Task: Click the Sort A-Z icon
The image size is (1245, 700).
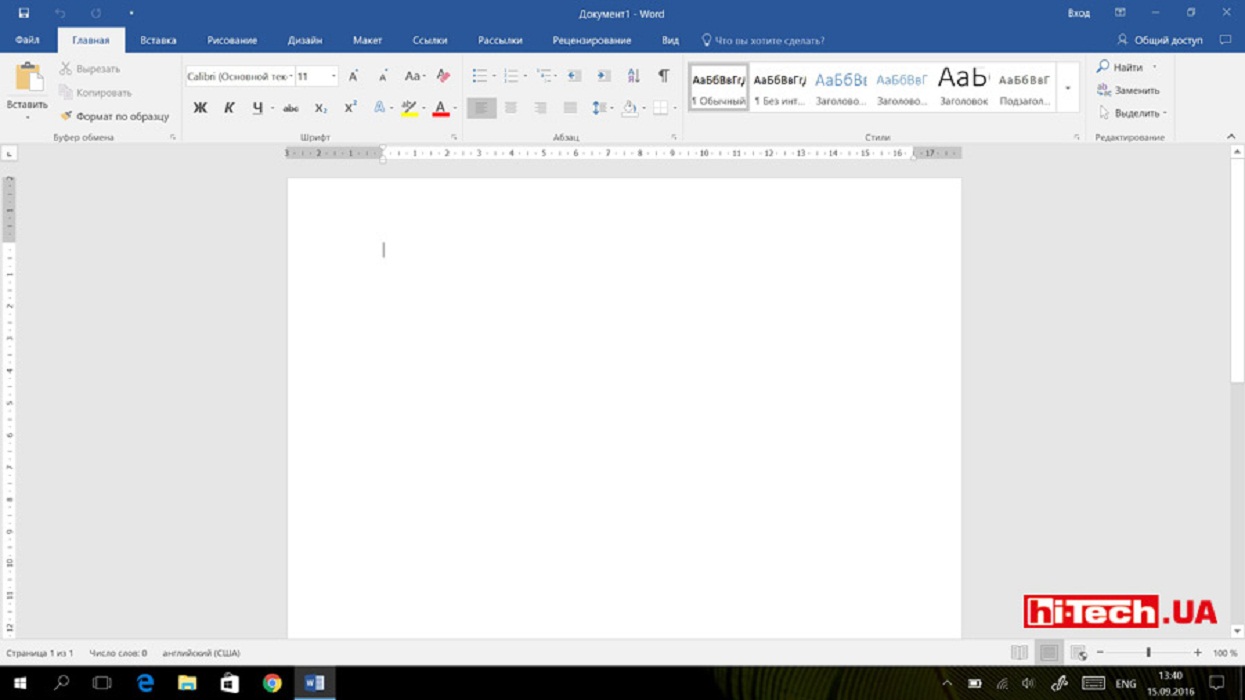Action: coord(633,76)
